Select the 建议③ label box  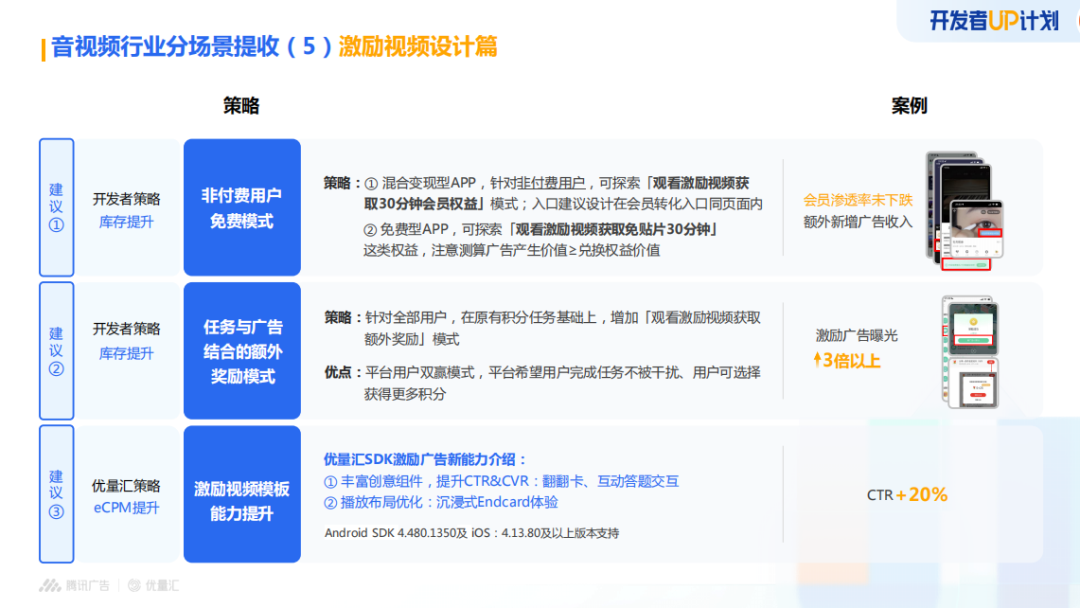click(56, 494)
